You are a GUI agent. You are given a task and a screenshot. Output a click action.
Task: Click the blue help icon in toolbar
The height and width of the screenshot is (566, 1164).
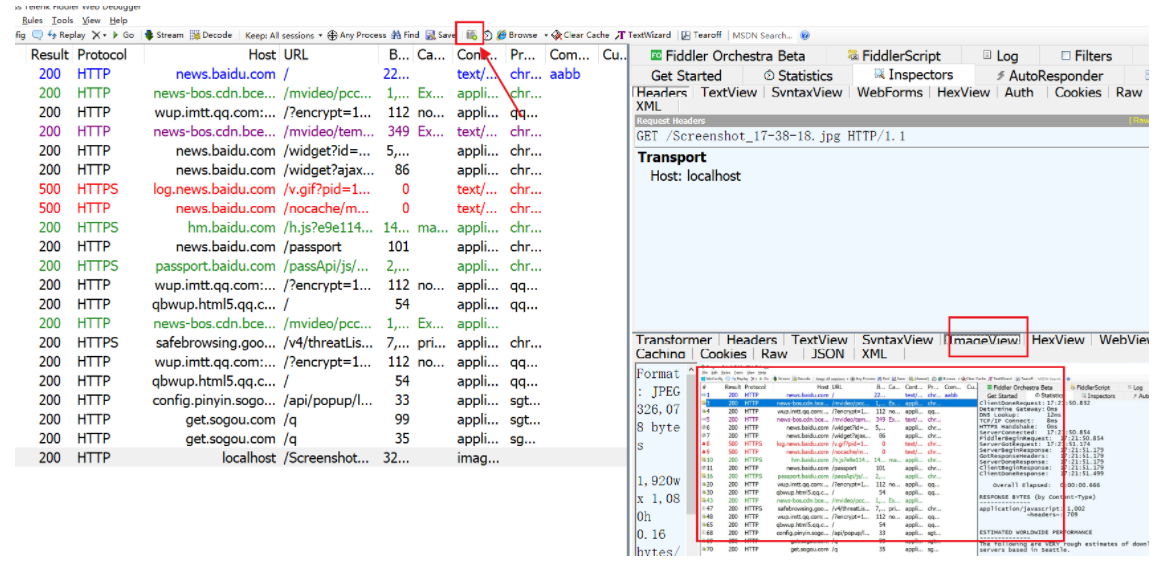805,35
